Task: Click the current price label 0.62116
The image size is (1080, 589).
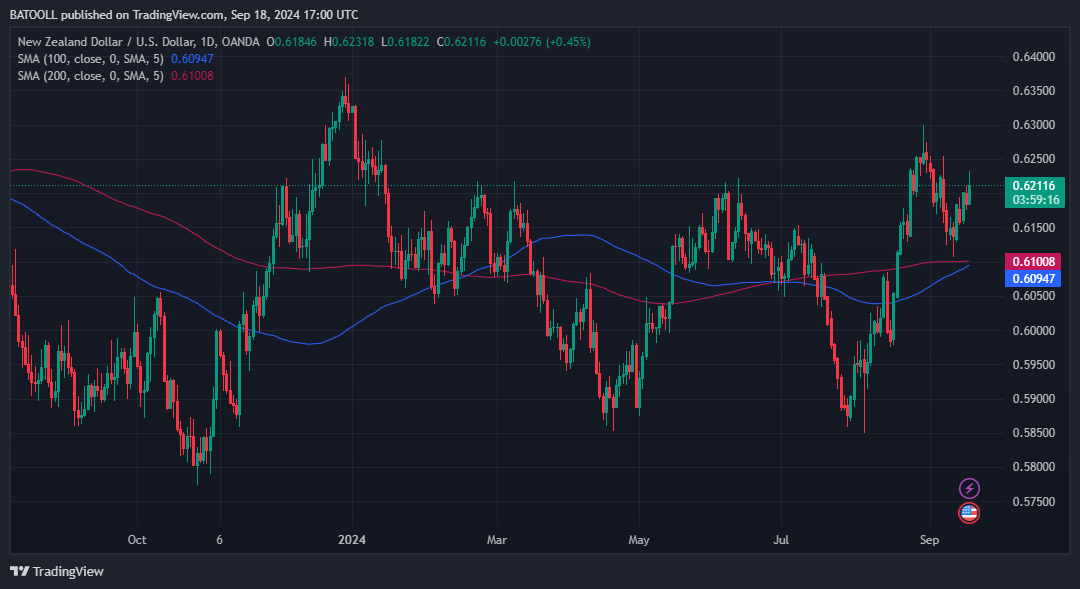Action: tap(1034, 185)
